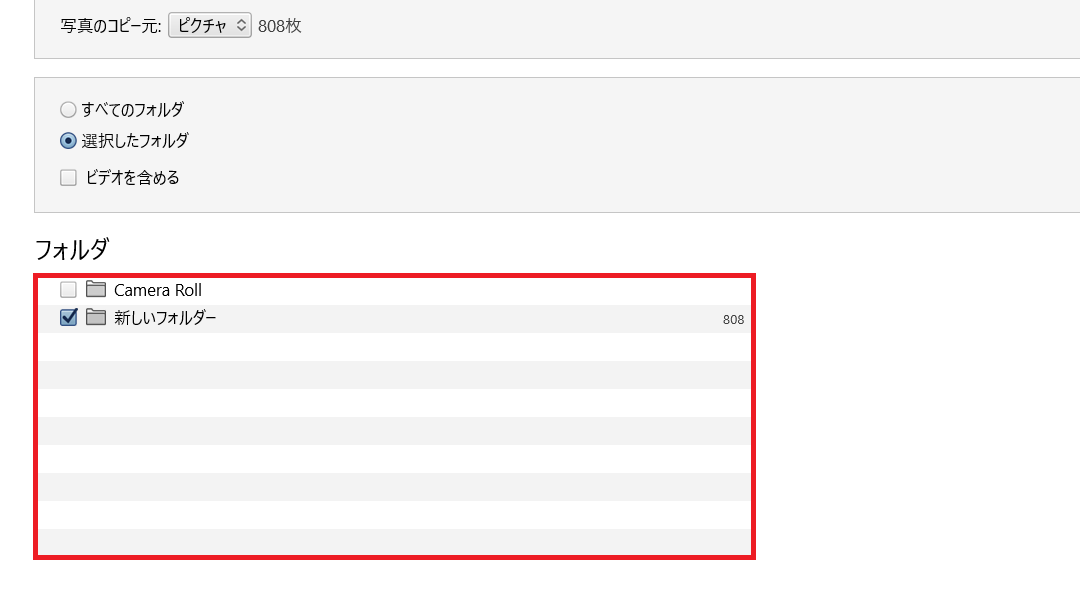The image size is (1080, 607).
Task: Click the 808 count in 新しいフォルダー row
Action: [x=733, y=320]
